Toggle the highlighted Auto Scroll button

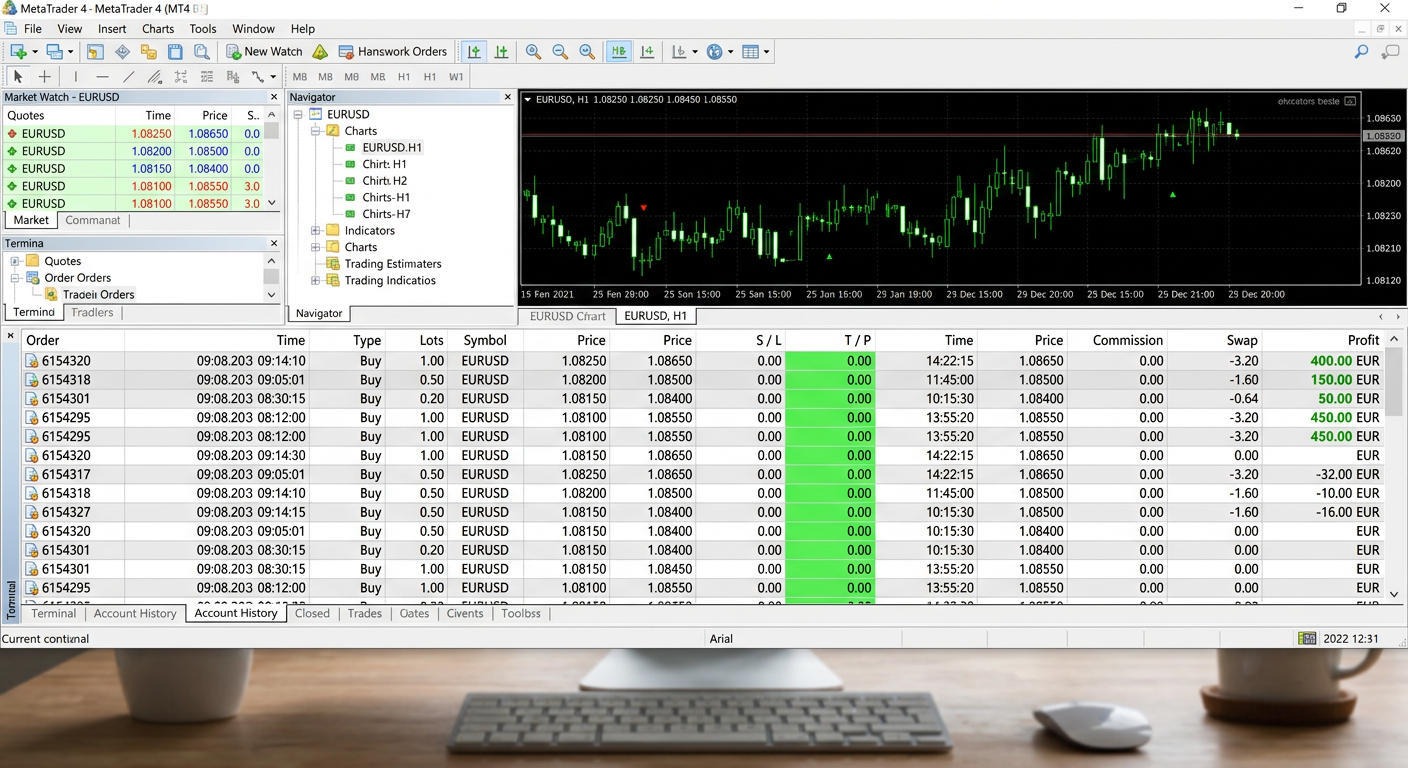pos(619,52)
